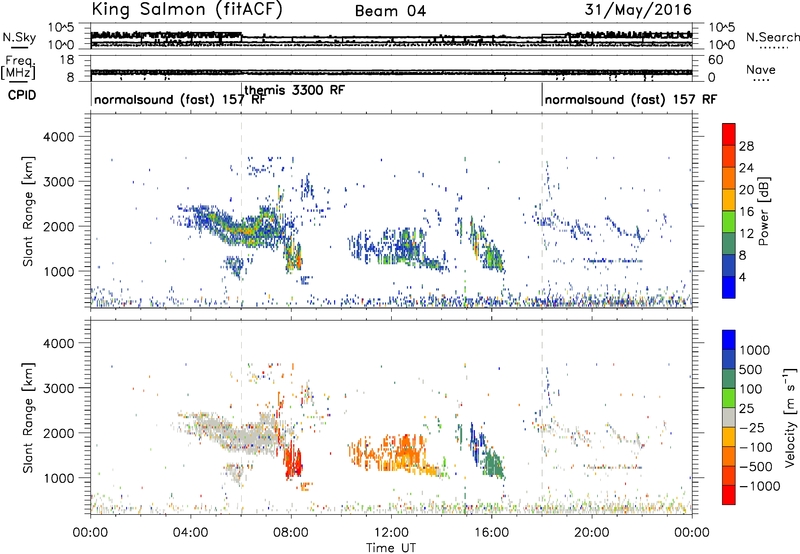
Task: Click the '04:00' time axis tick label
Action: pos(191,533)
